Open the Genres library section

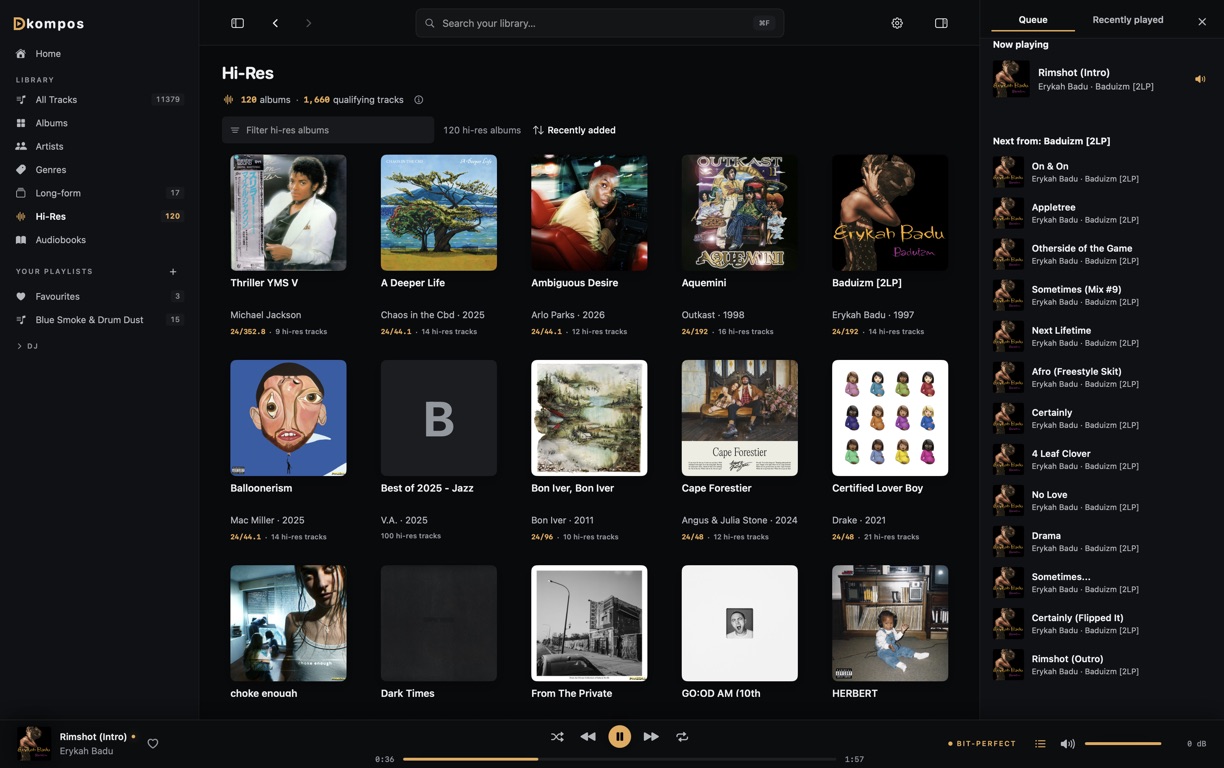[x=99, y=170]
